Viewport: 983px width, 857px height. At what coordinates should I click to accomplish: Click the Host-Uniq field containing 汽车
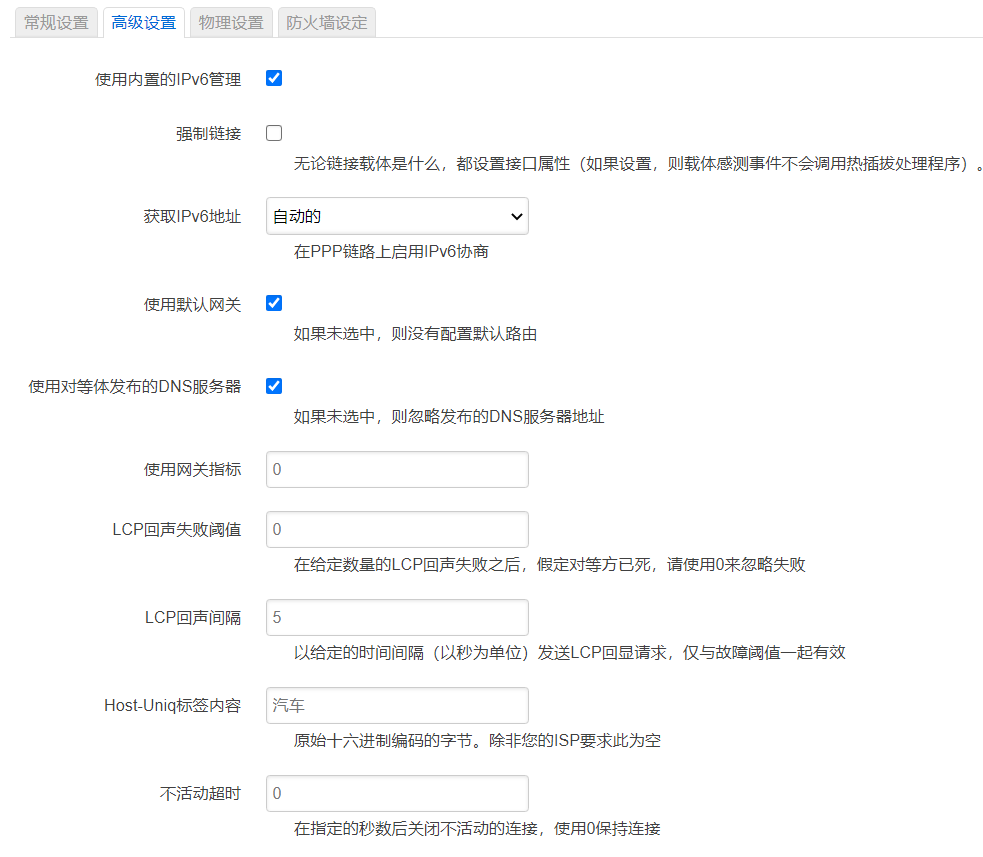tap(397, 705)
